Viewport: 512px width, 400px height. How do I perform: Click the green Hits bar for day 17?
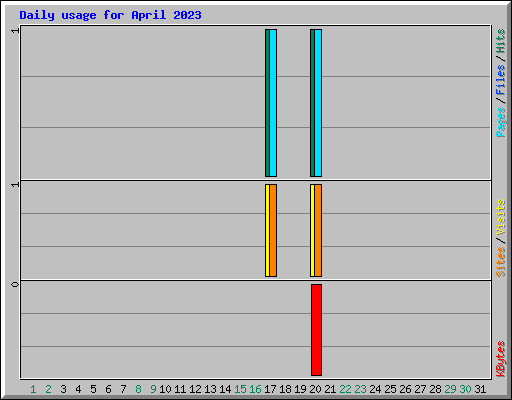[x=267, y=103]
